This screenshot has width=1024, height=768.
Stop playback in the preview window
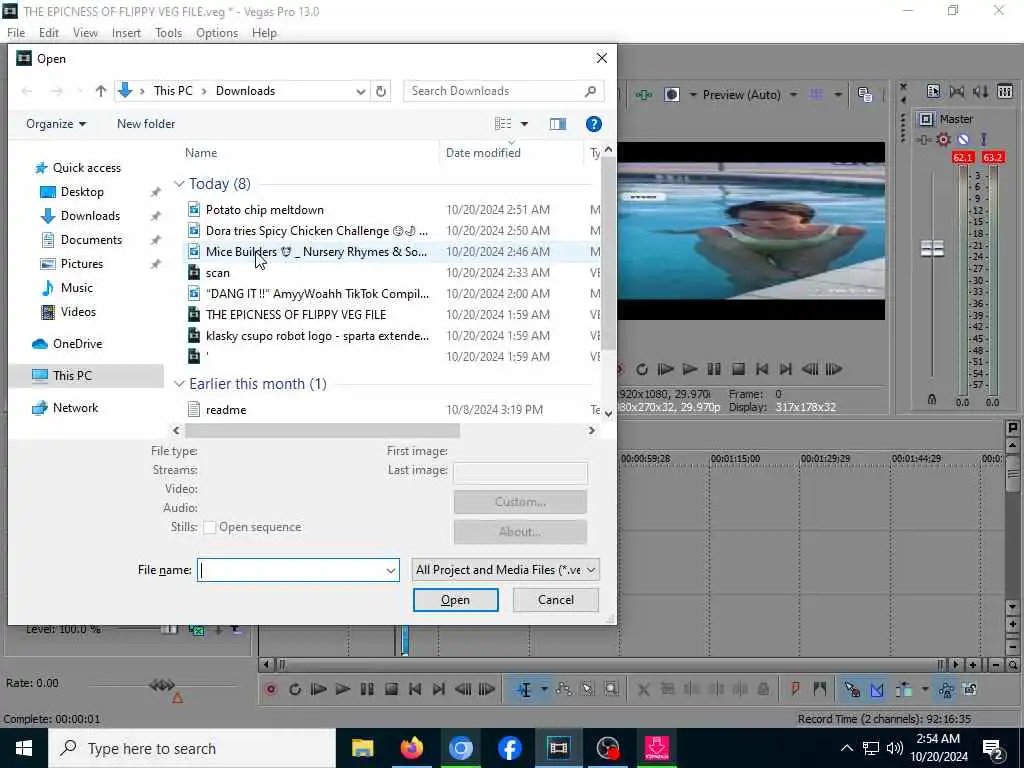pos(738,370)
